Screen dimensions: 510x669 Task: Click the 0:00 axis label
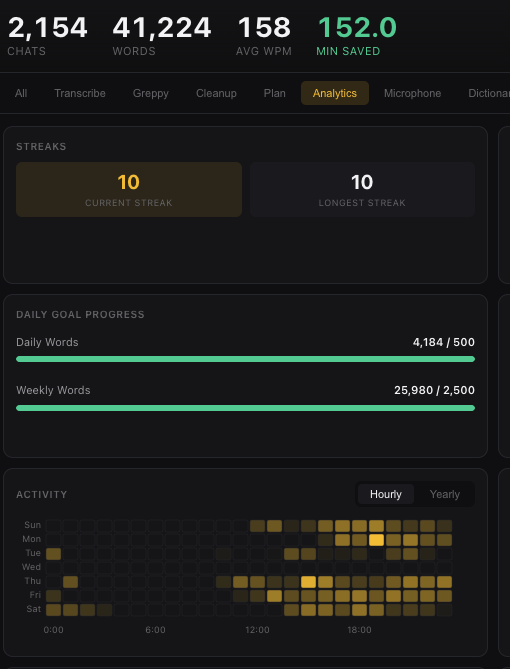[x=53, y=630]
